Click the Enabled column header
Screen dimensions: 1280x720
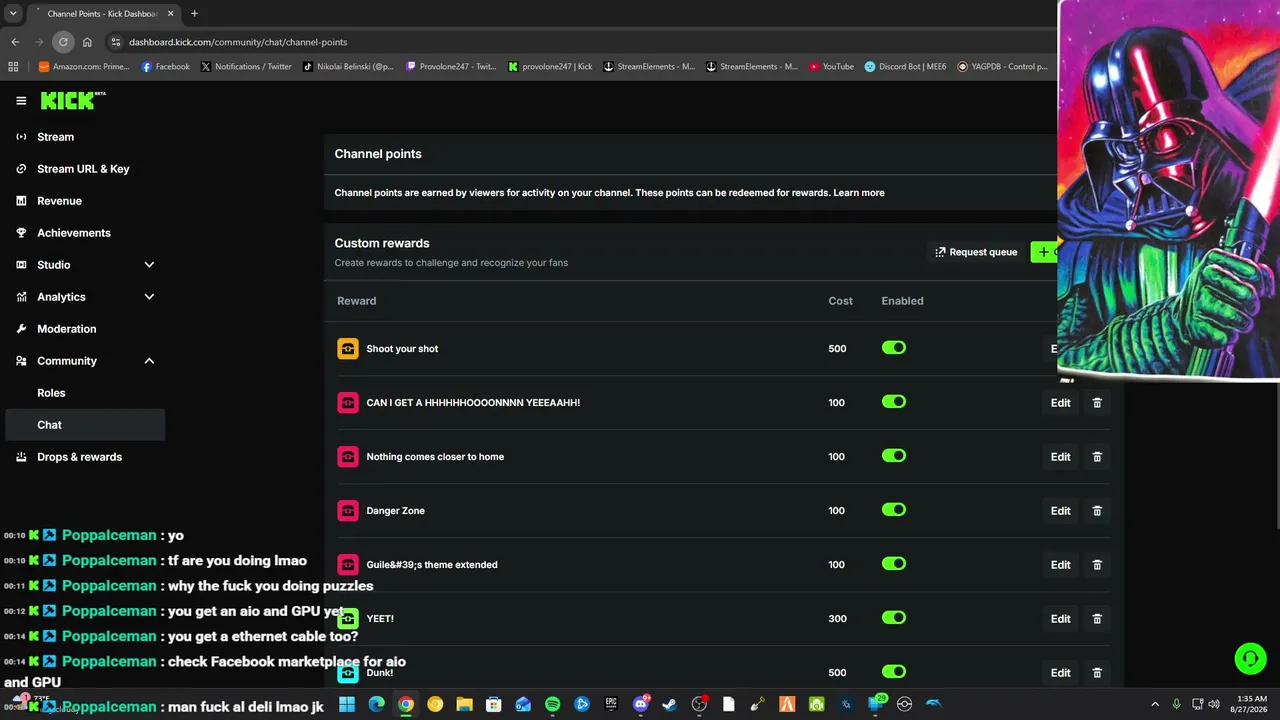coord(902,301)
